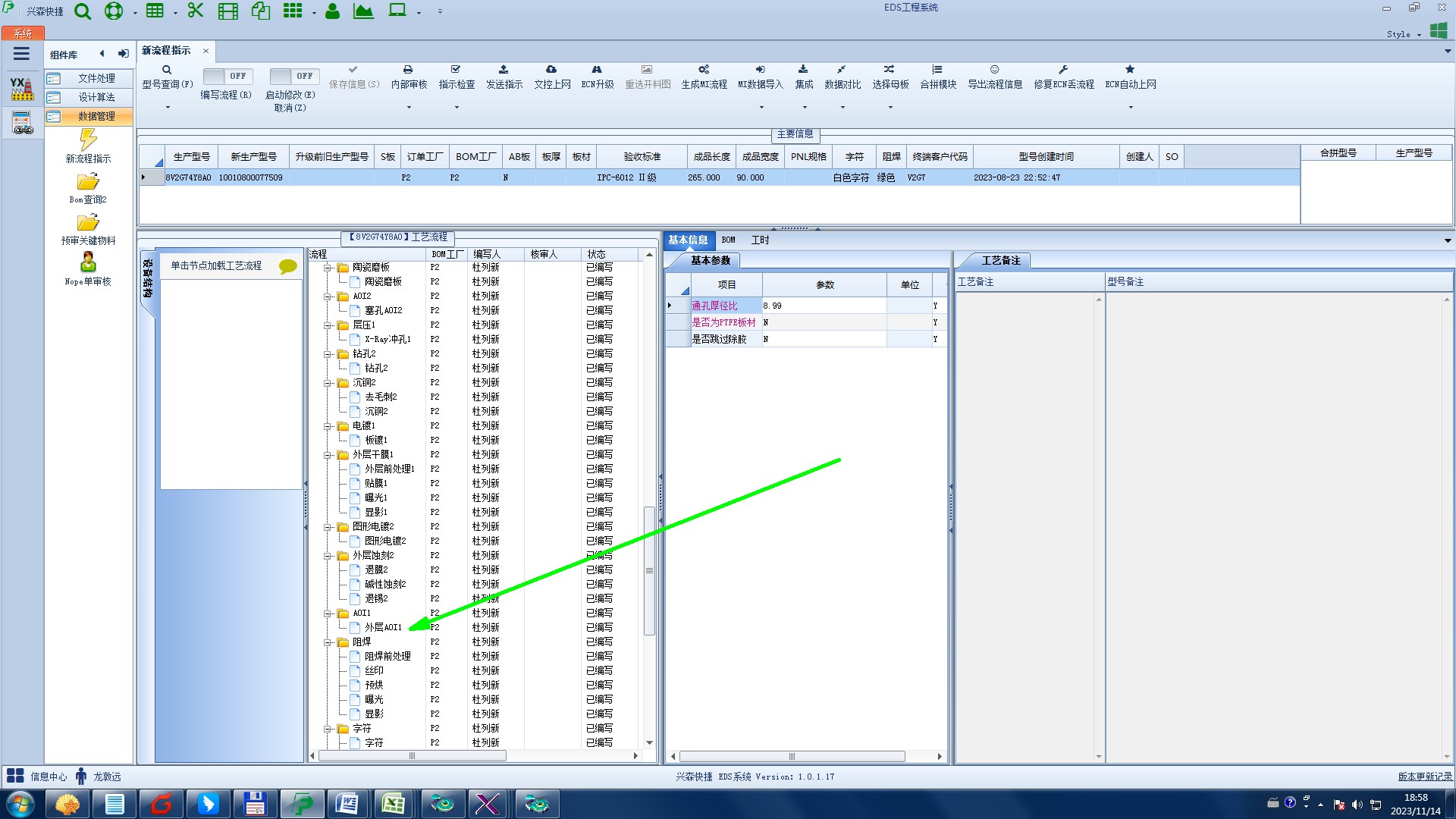The height and width of the screenshot is (819, 1456).
Task: Click the ECN自动上网 star icon
Action: (x=1130, y=70)
